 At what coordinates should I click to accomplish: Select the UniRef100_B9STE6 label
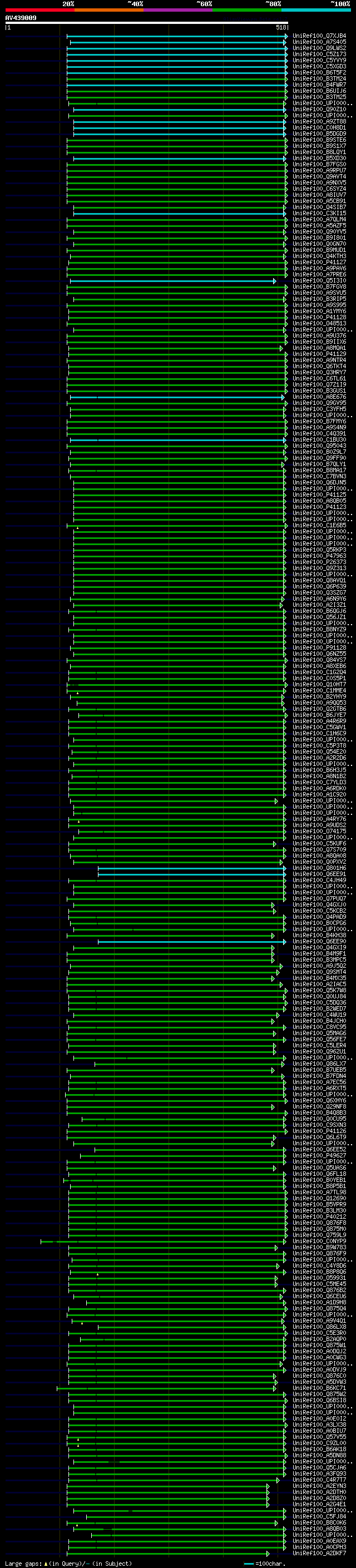pos(319,140)
